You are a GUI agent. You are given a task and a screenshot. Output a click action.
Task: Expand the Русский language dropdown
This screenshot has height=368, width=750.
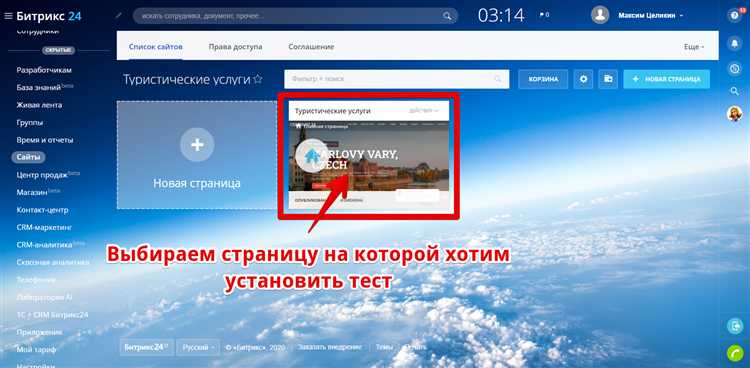pyautogui.click(x=198, y=347)
